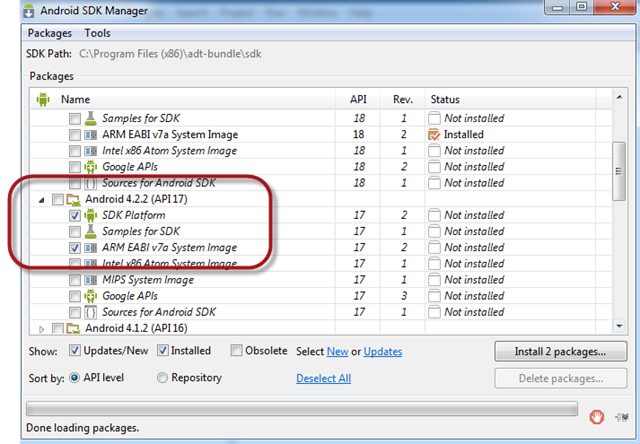Check the API 17 Google APIs box
This screenshot has height=444, width=640.
[x=75, y=296]
